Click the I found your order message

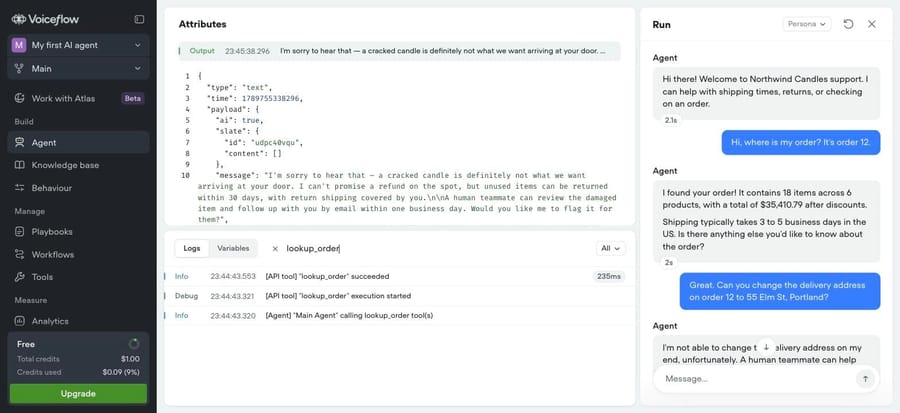(x=766, y=221)
